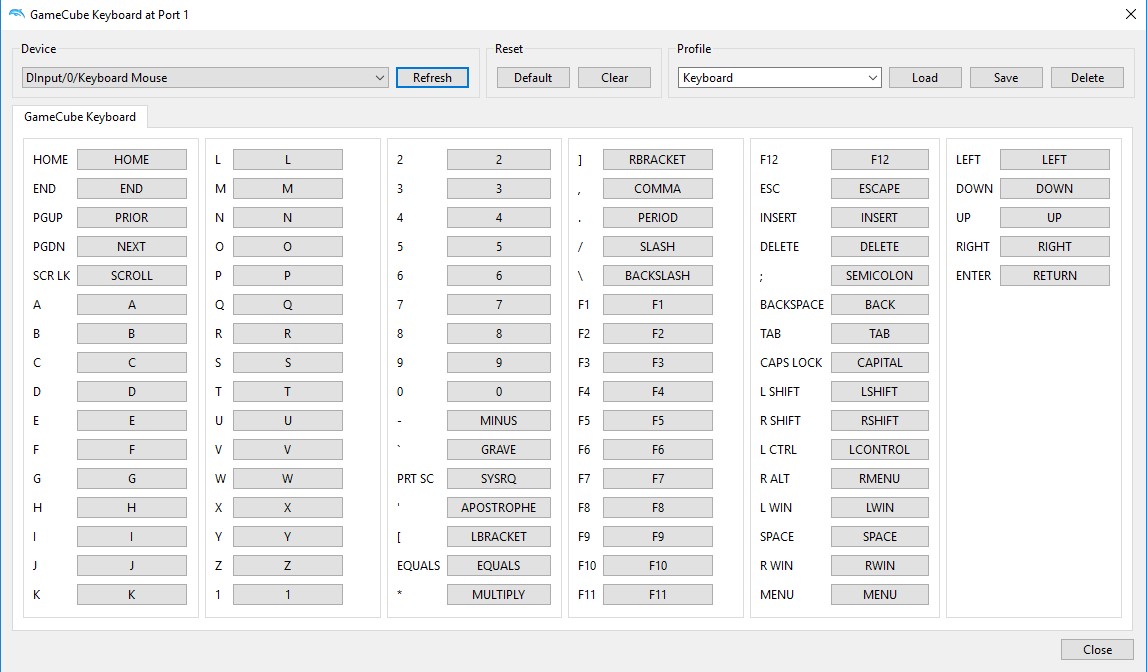Click the LWIN mapping button

point(880,507)
